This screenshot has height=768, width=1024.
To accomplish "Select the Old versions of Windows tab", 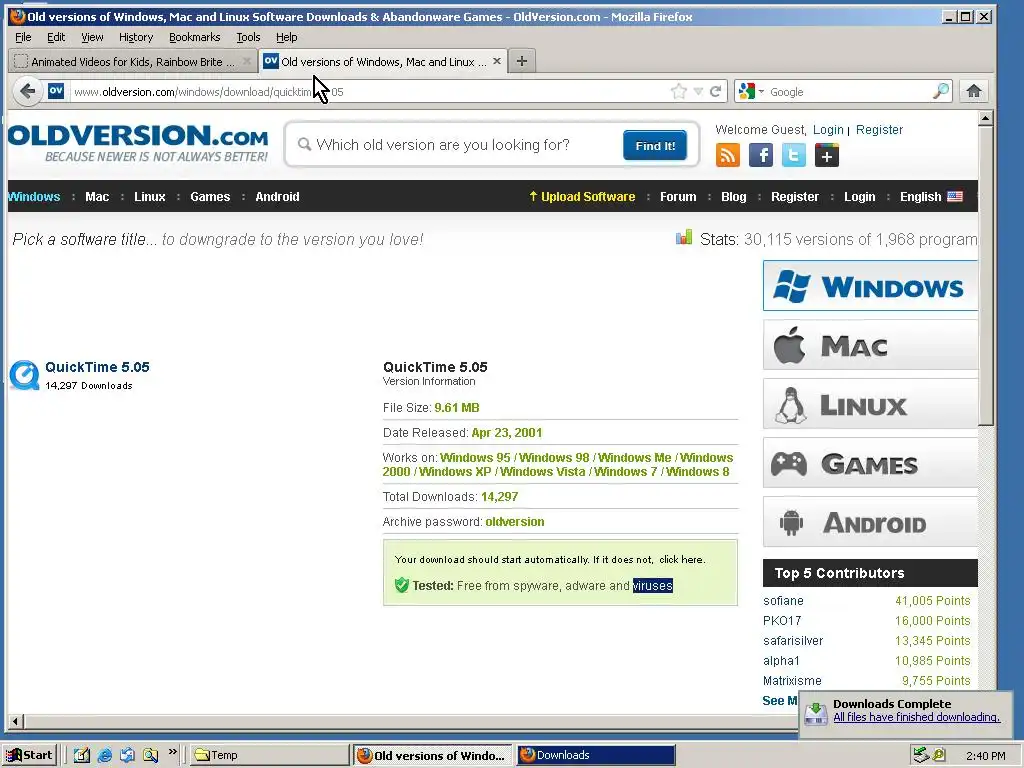I will pyautogui.click(x=383, y=61).
